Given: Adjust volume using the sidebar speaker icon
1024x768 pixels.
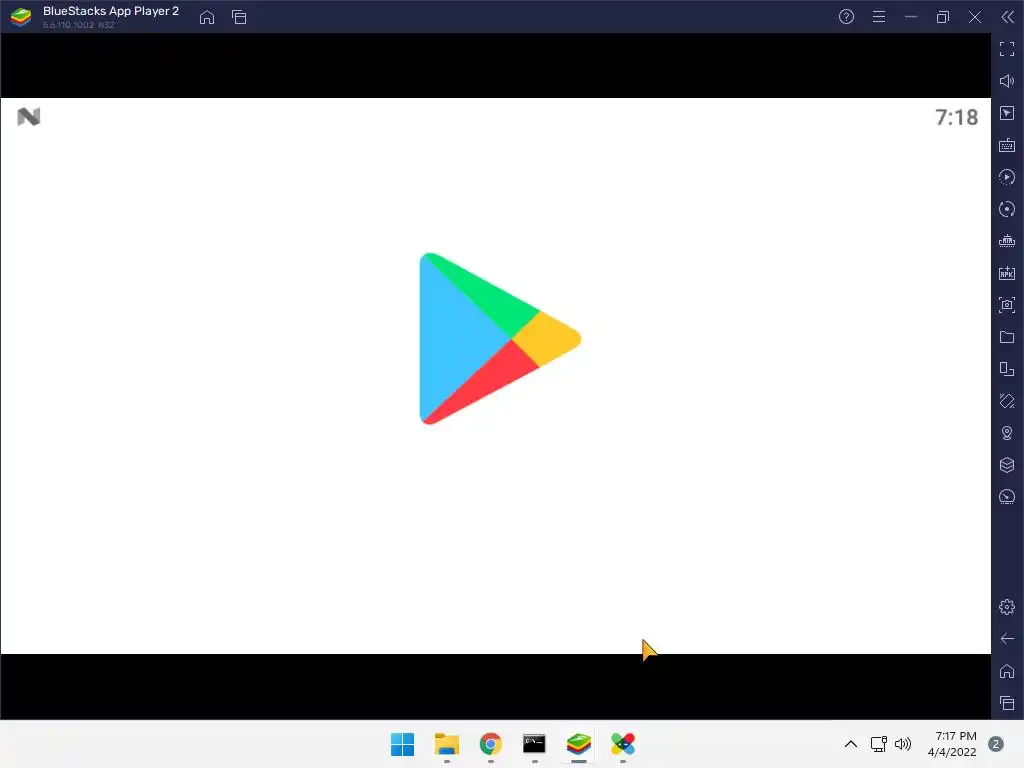Looking at the screenshot, I should tap(1007, 81).
